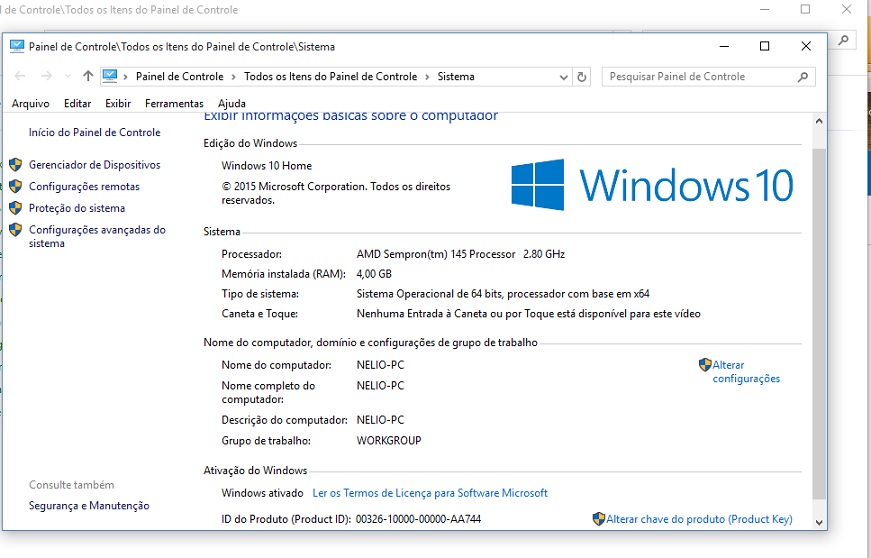This screenshot has width=871, height=558.
Task: Open Gerenciador de Dispositivos
Action: tap(94, 165)
